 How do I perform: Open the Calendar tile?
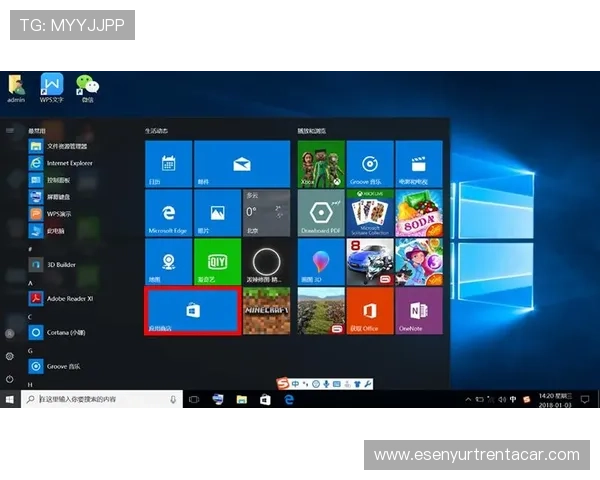coord(168,164)
